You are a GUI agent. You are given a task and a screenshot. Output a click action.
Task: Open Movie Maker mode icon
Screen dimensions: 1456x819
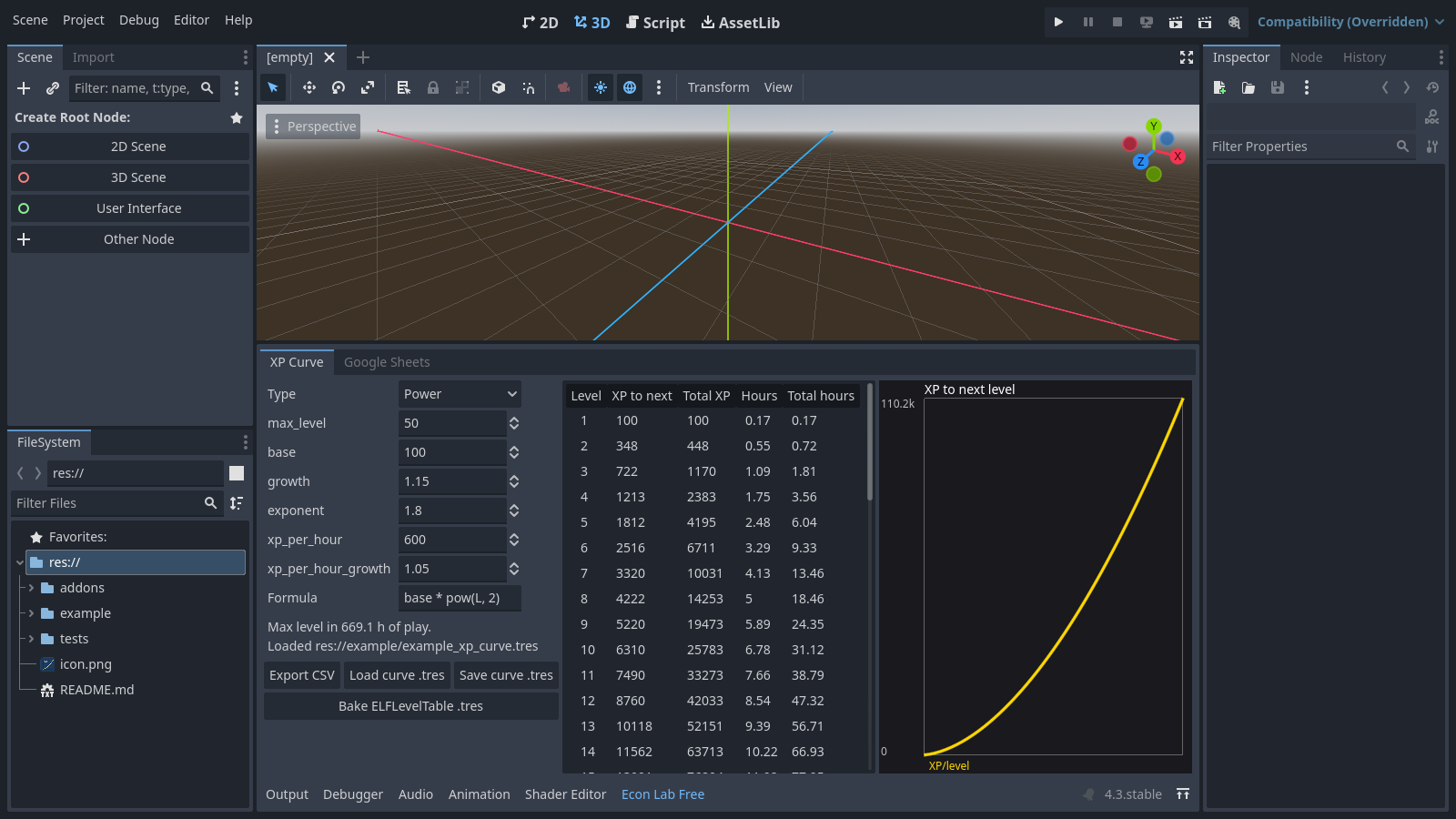1234,22
